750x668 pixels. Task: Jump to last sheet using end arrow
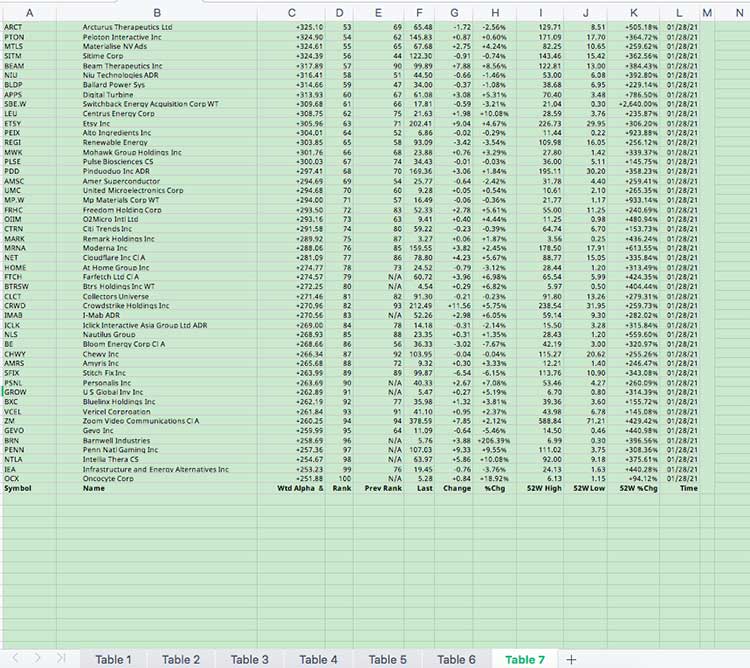tap(62, 659)
